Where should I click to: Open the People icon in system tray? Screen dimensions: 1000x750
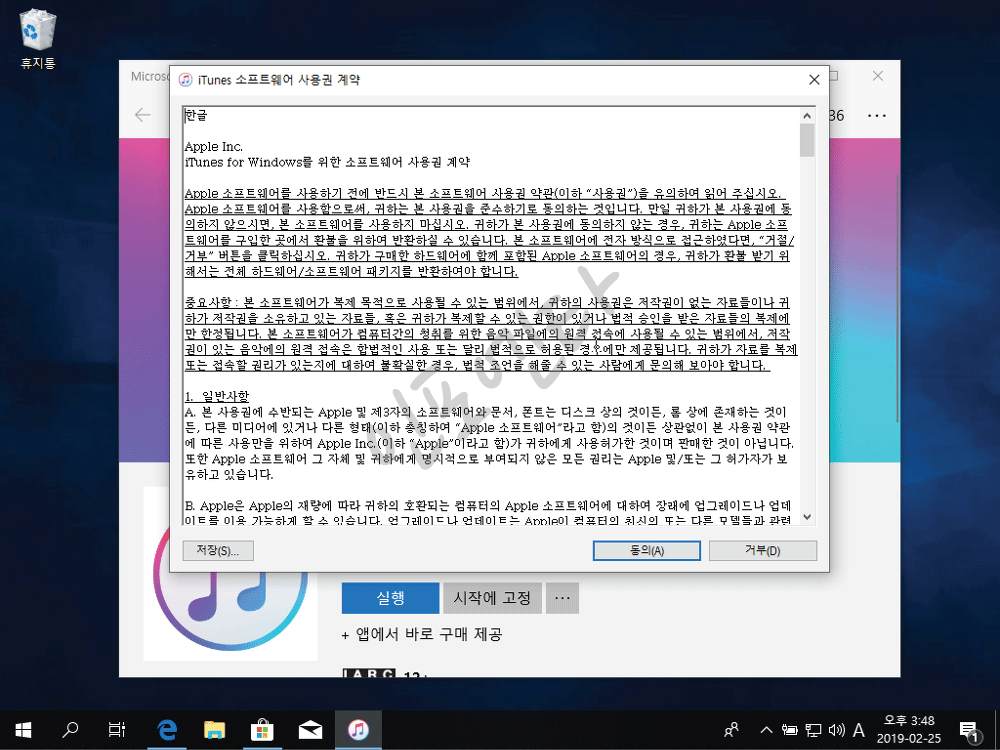732,730
